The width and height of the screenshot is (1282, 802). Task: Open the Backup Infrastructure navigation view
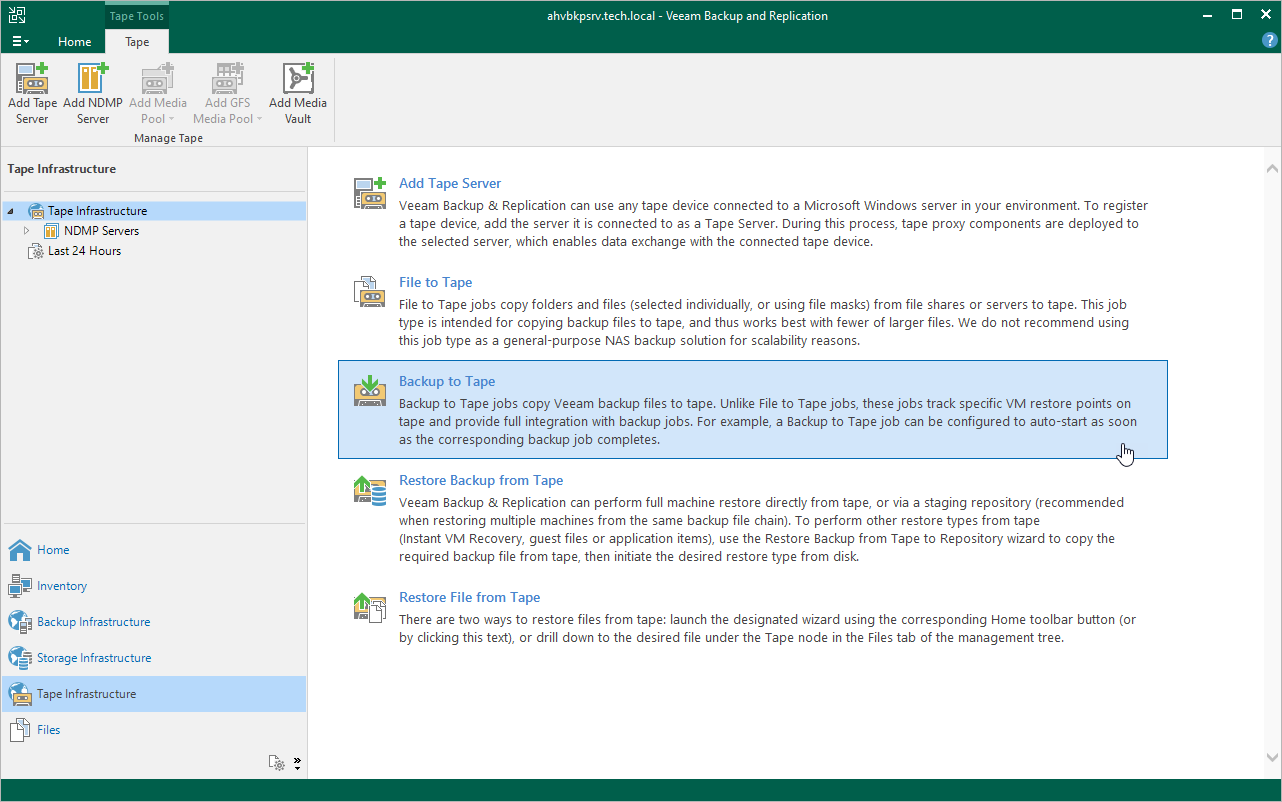pos(153,622)
